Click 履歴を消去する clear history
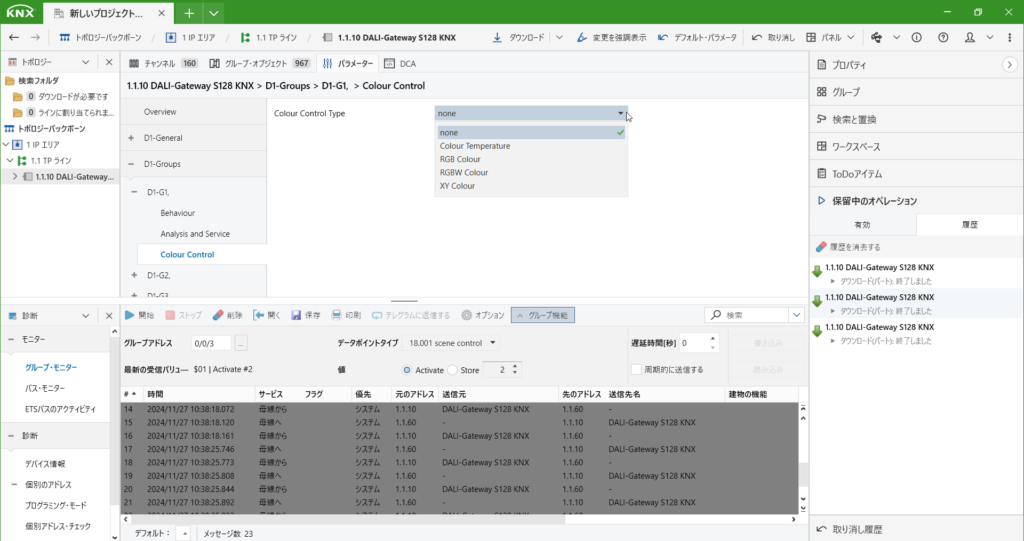 (x=848, y=247)
